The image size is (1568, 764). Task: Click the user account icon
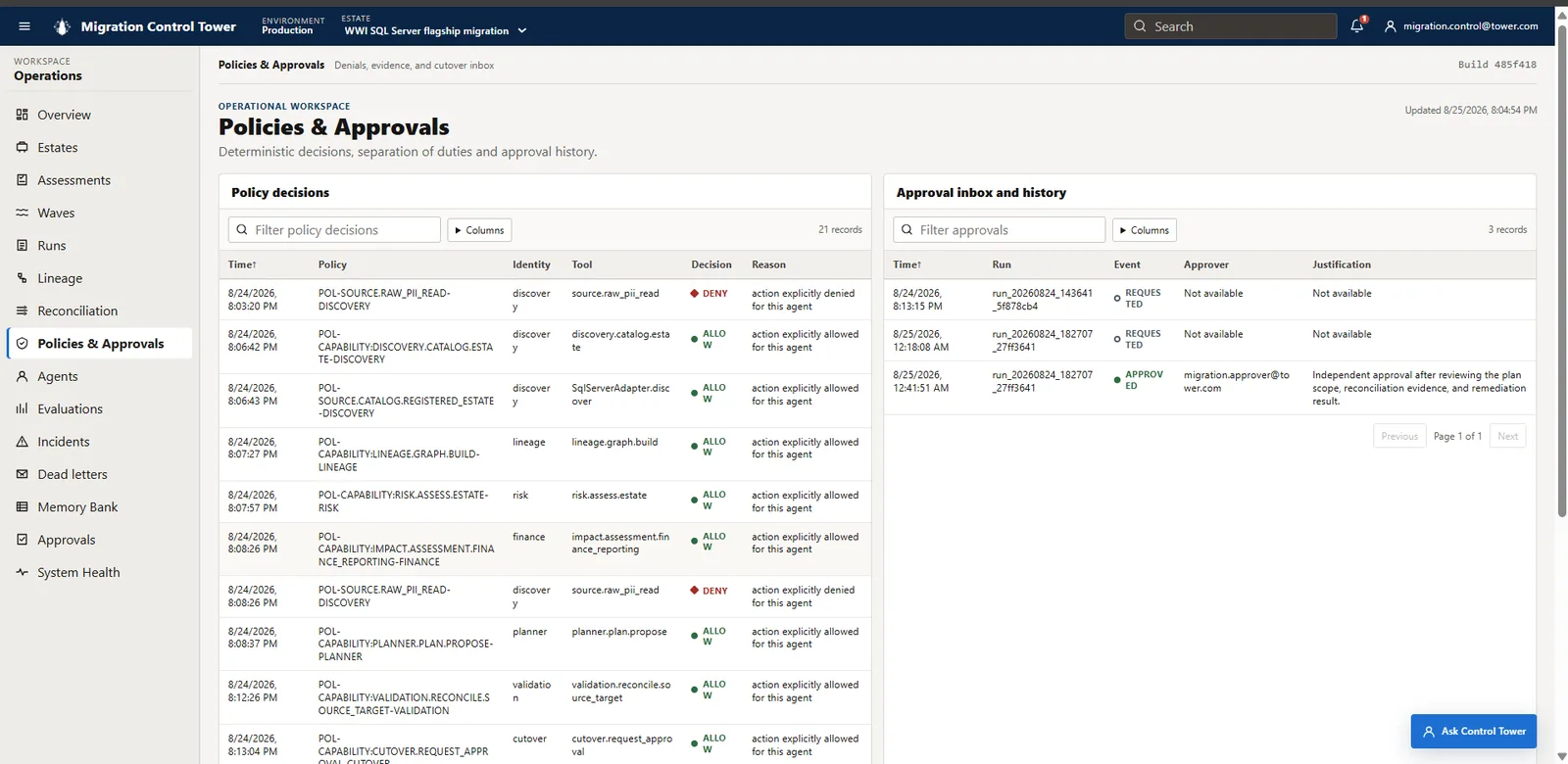tap(1390, 26)
